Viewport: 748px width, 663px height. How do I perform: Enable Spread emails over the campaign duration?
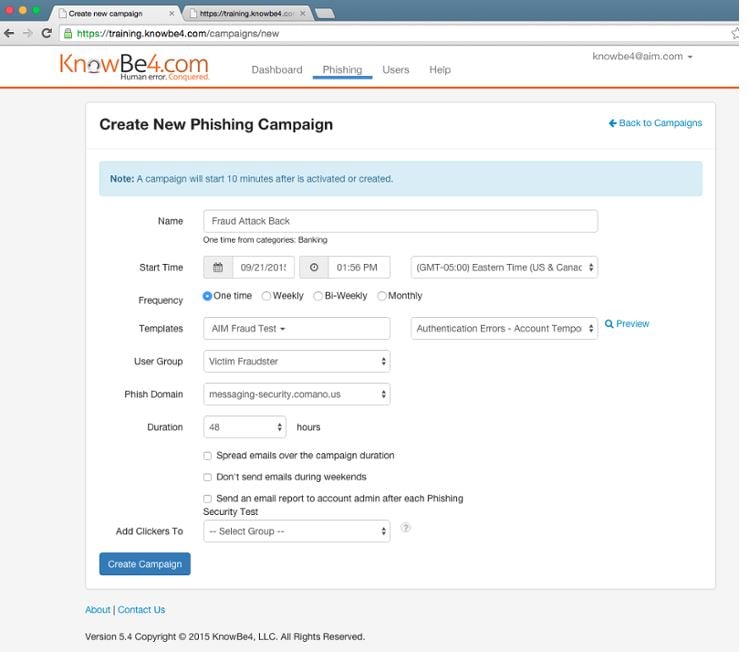coord(208,456)
